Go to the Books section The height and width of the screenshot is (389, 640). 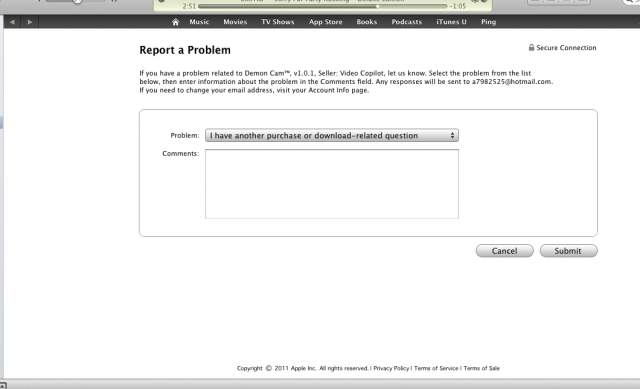click(367, 22)
